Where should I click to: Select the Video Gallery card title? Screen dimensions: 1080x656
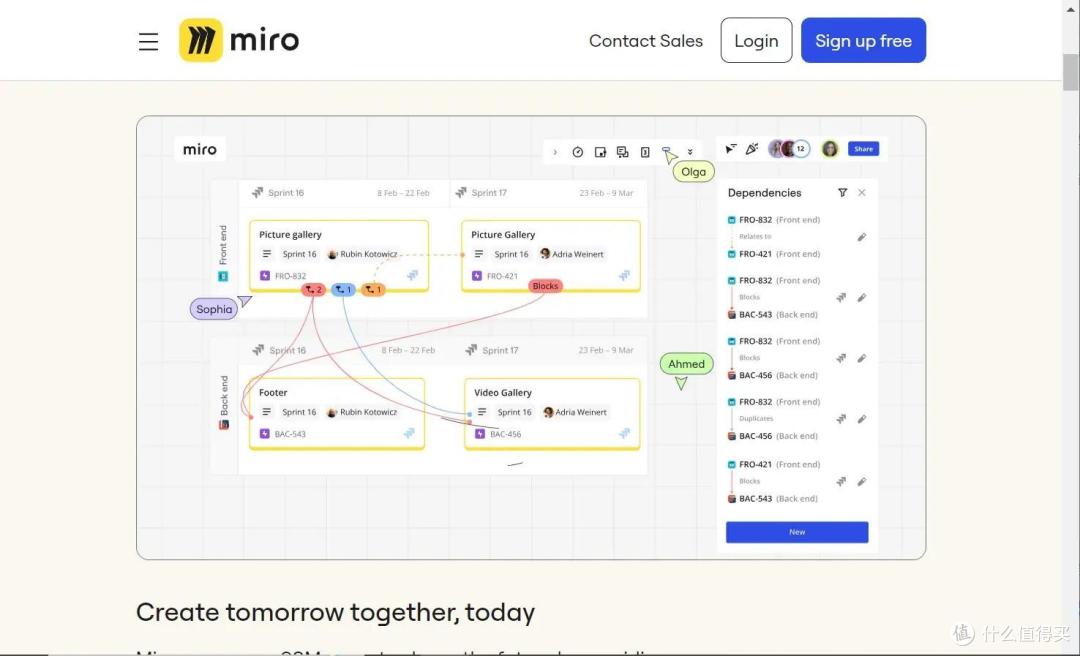(x=503, y=392)
